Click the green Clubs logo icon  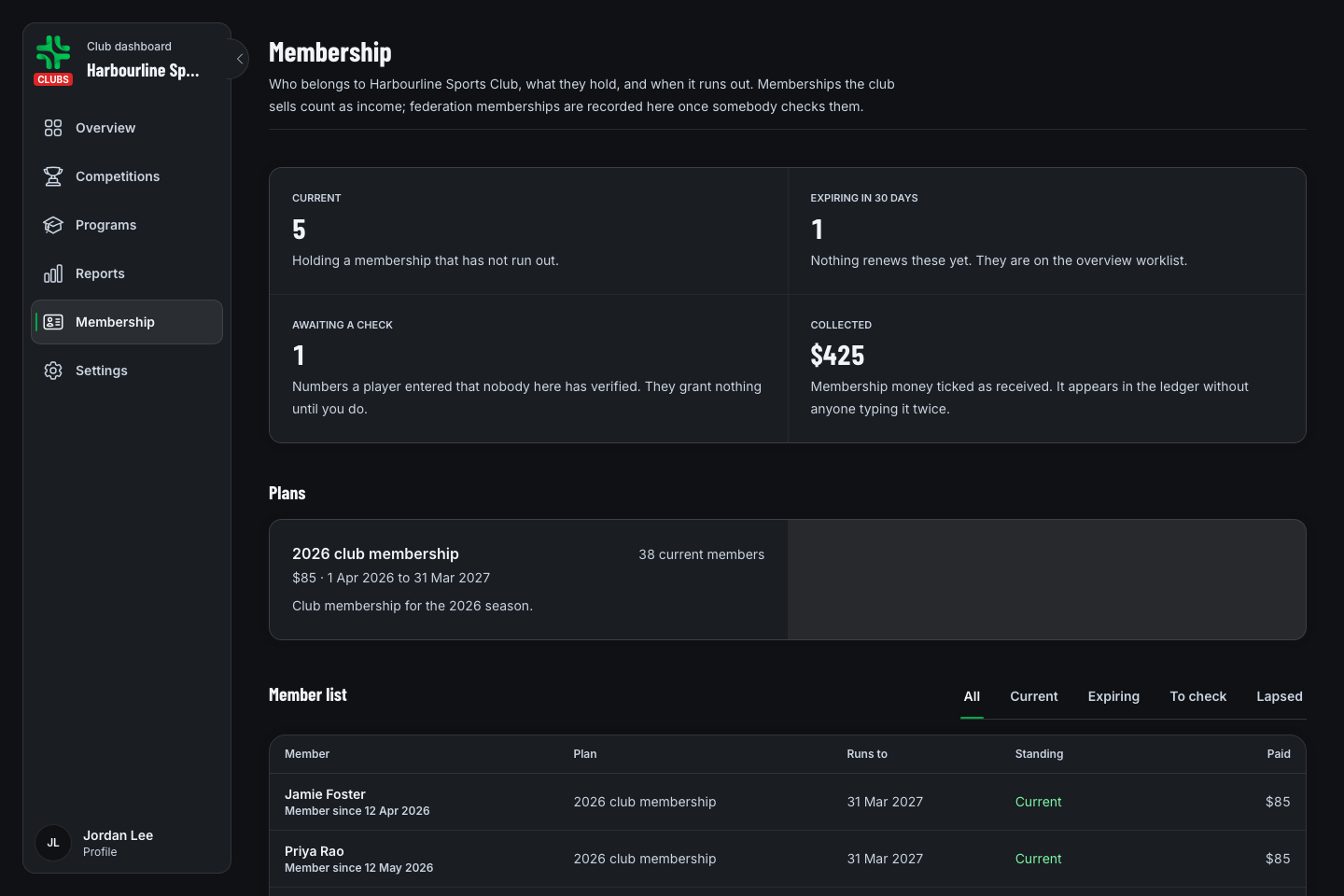pos(53,53)
